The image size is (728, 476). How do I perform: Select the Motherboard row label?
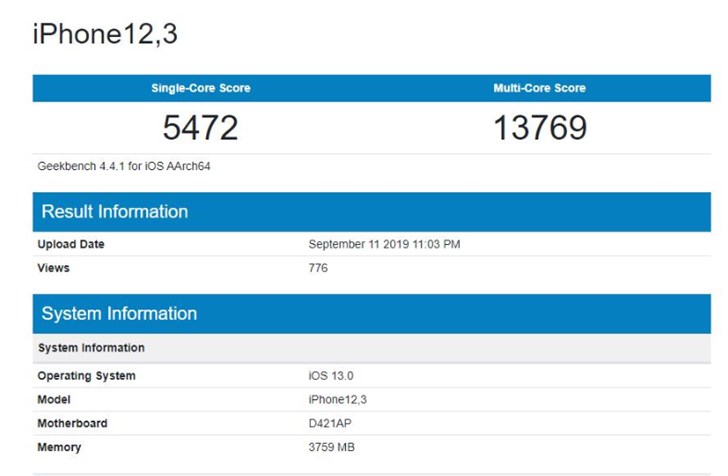pos(72,424)
